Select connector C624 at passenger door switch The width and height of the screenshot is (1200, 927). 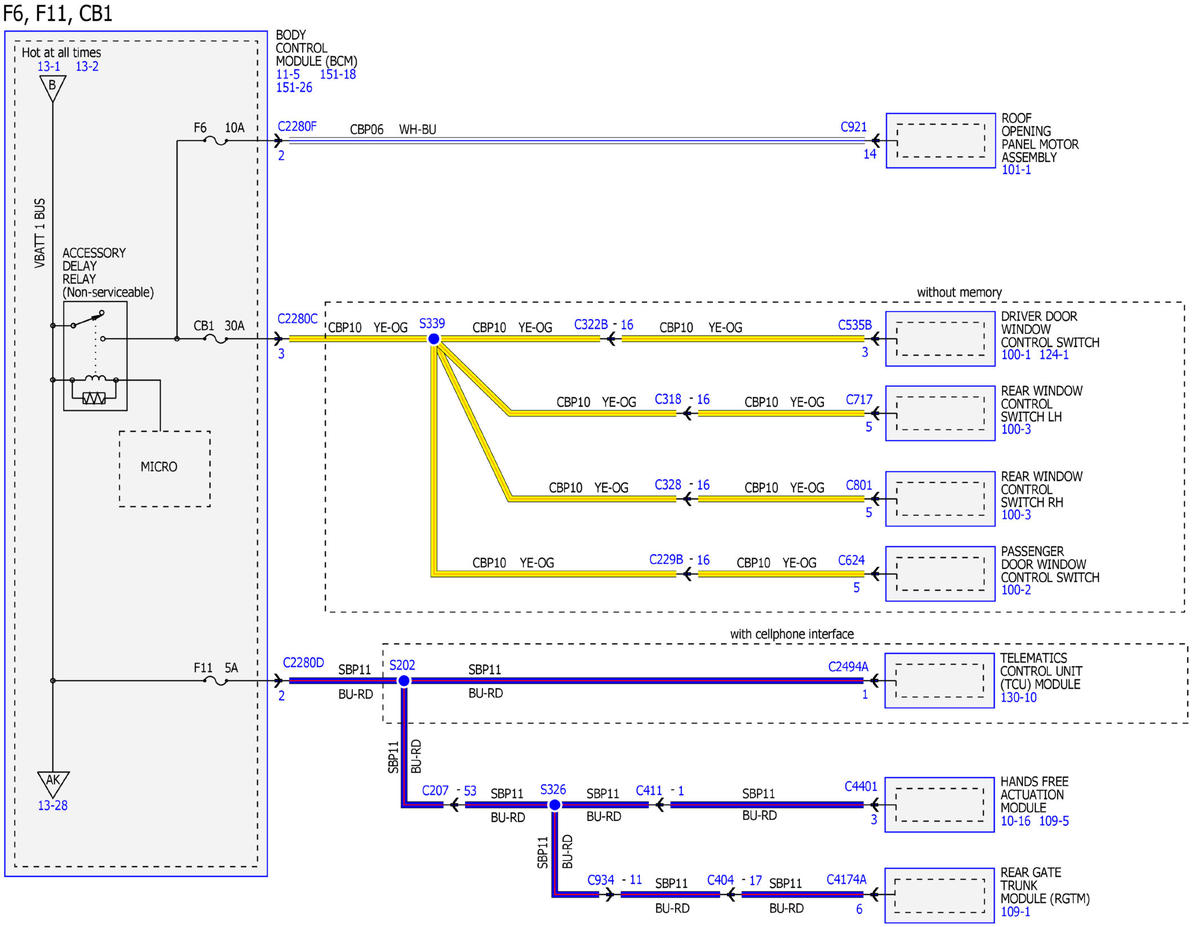click(852, 560)
